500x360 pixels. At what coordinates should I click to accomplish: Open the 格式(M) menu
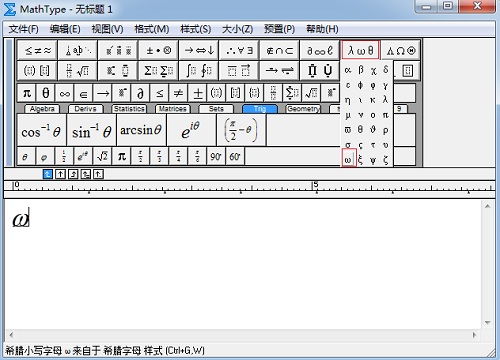[151, 29]
